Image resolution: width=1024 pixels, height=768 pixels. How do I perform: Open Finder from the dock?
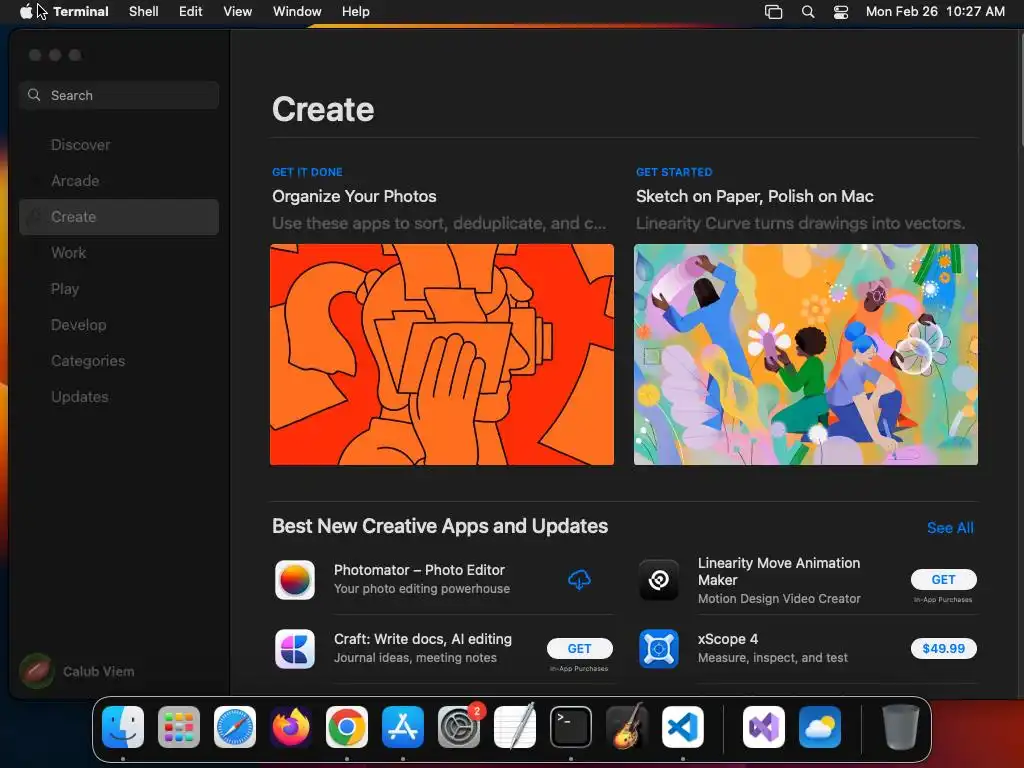pos(123,727)
